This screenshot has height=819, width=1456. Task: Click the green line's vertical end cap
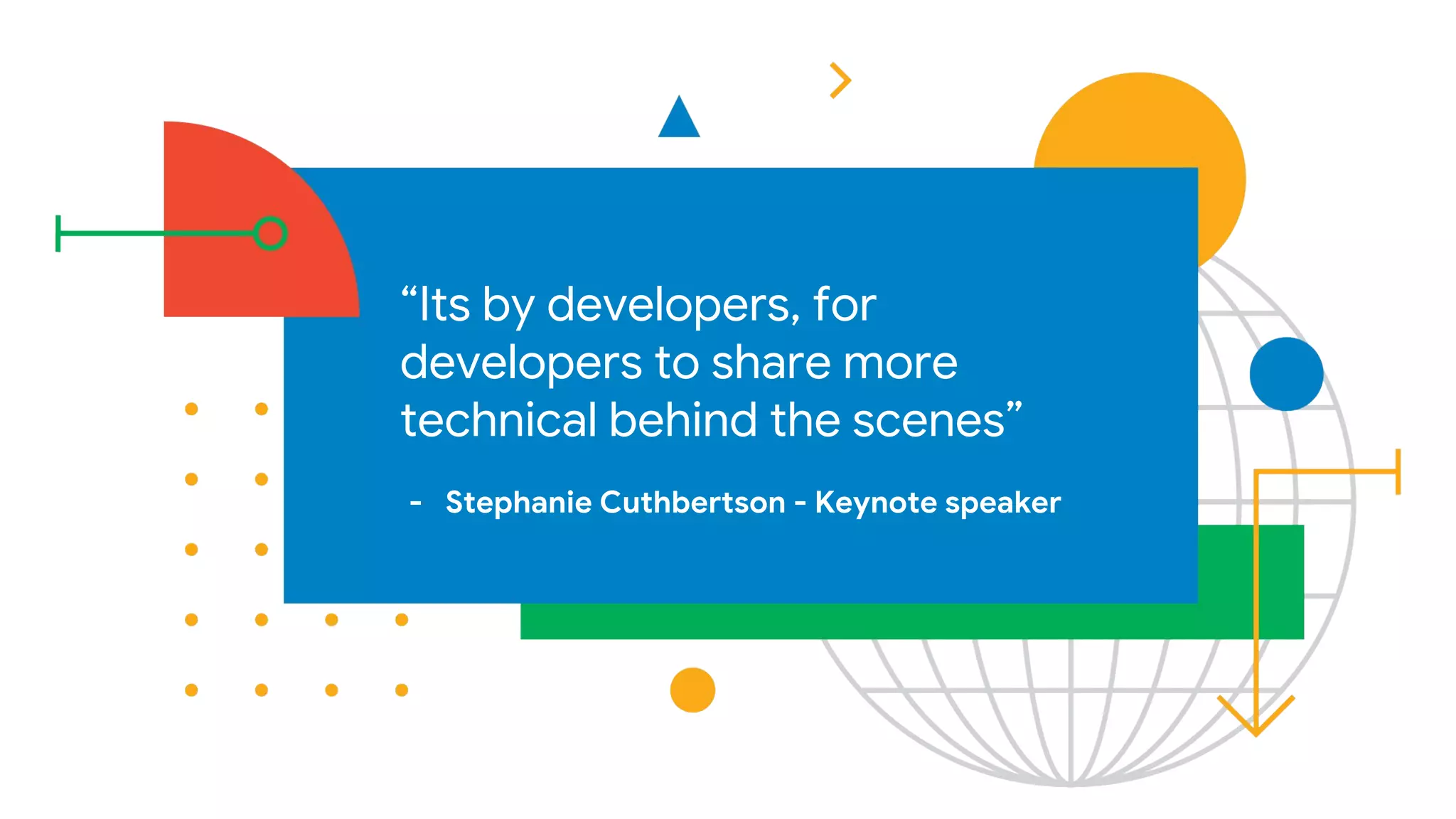(x=58, y=233)
